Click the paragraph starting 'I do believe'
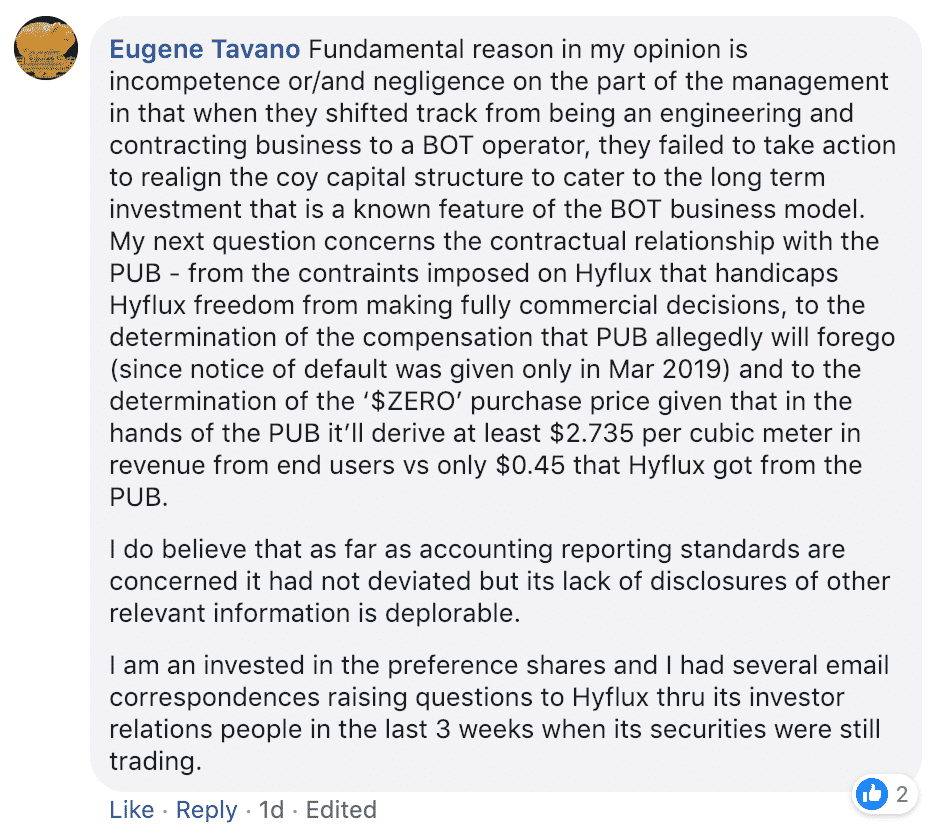This screenshot has width=940, height=836. (x=499, y=581)
